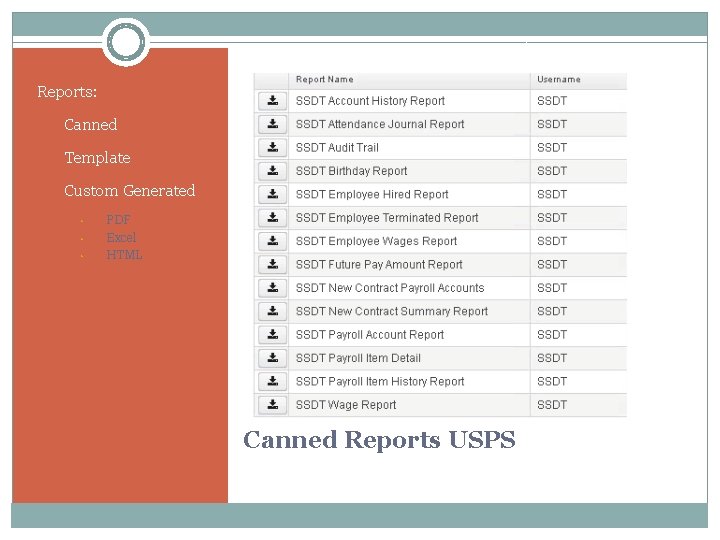Download the SSDT Account History Report
Viewport: 720px width, 540px height.
(272, 101)
